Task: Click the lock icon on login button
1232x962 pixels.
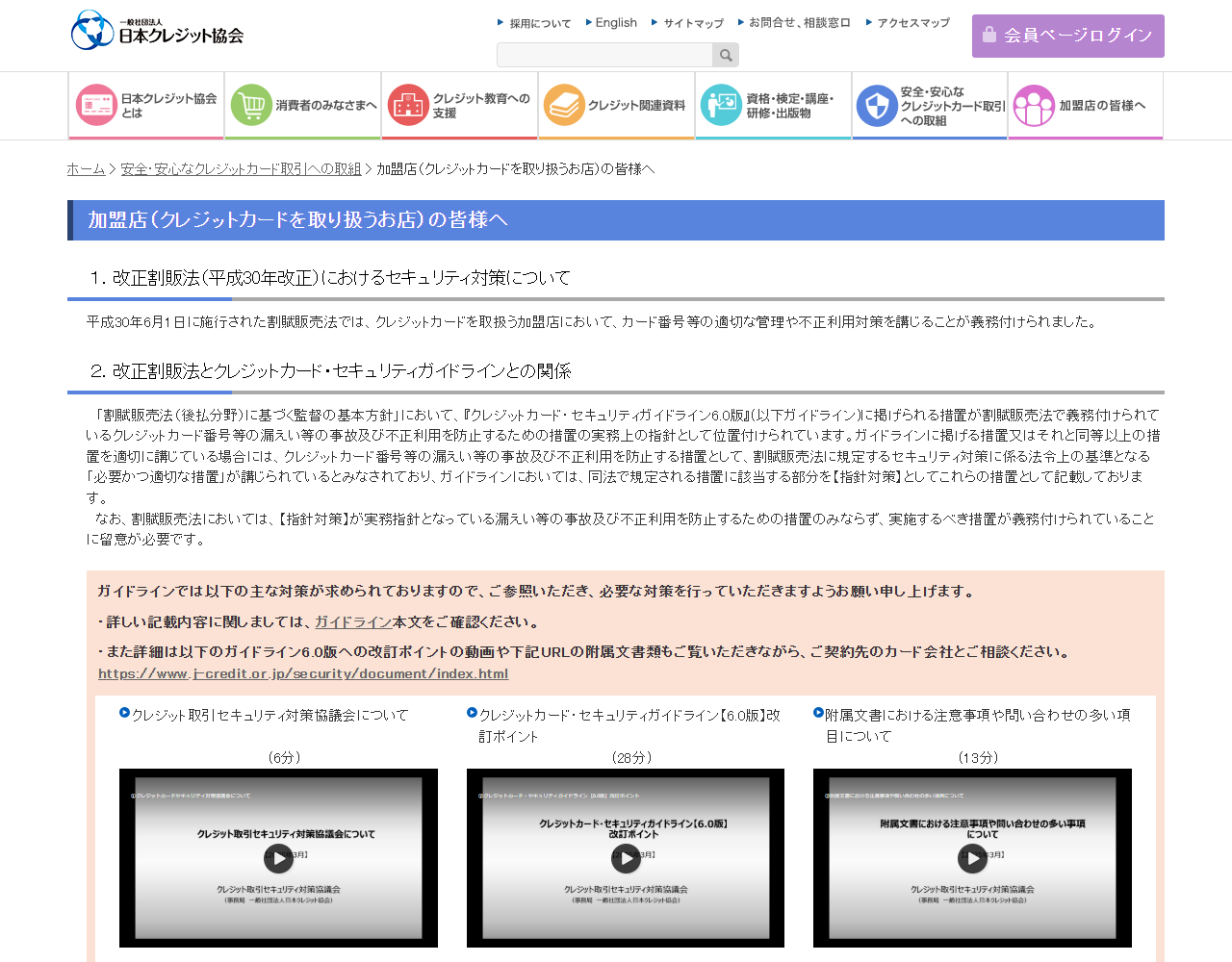Action: coord(989,35)
